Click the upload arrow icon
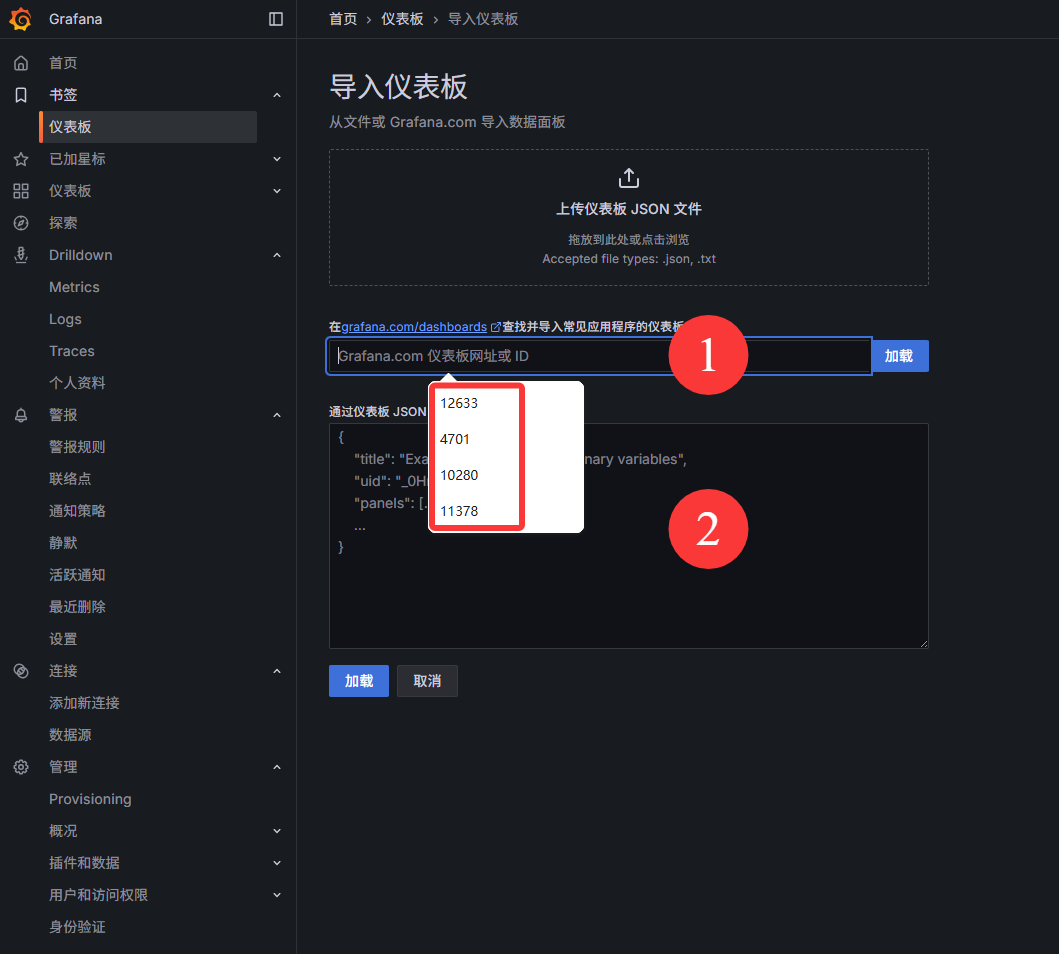 (x=629, y=178)
